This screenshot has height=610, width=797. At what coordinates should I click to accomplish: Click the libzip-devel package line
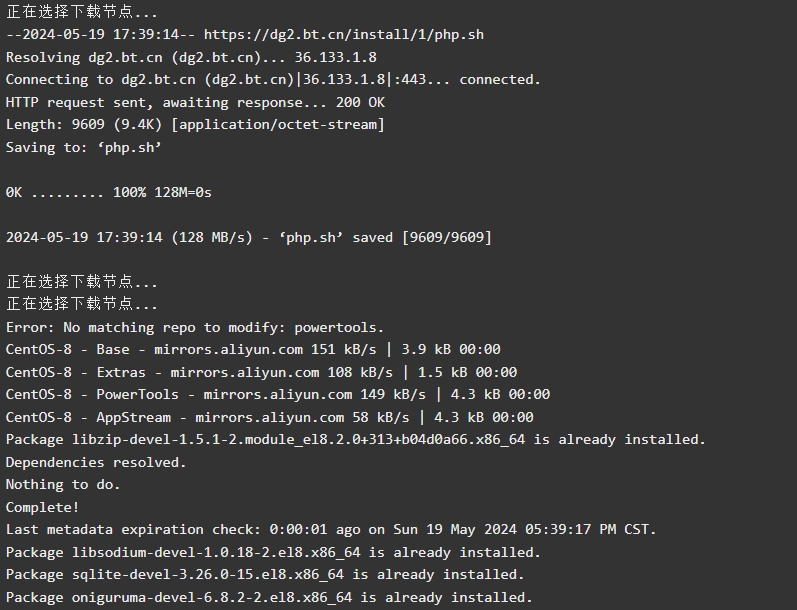tap(356, 439)
